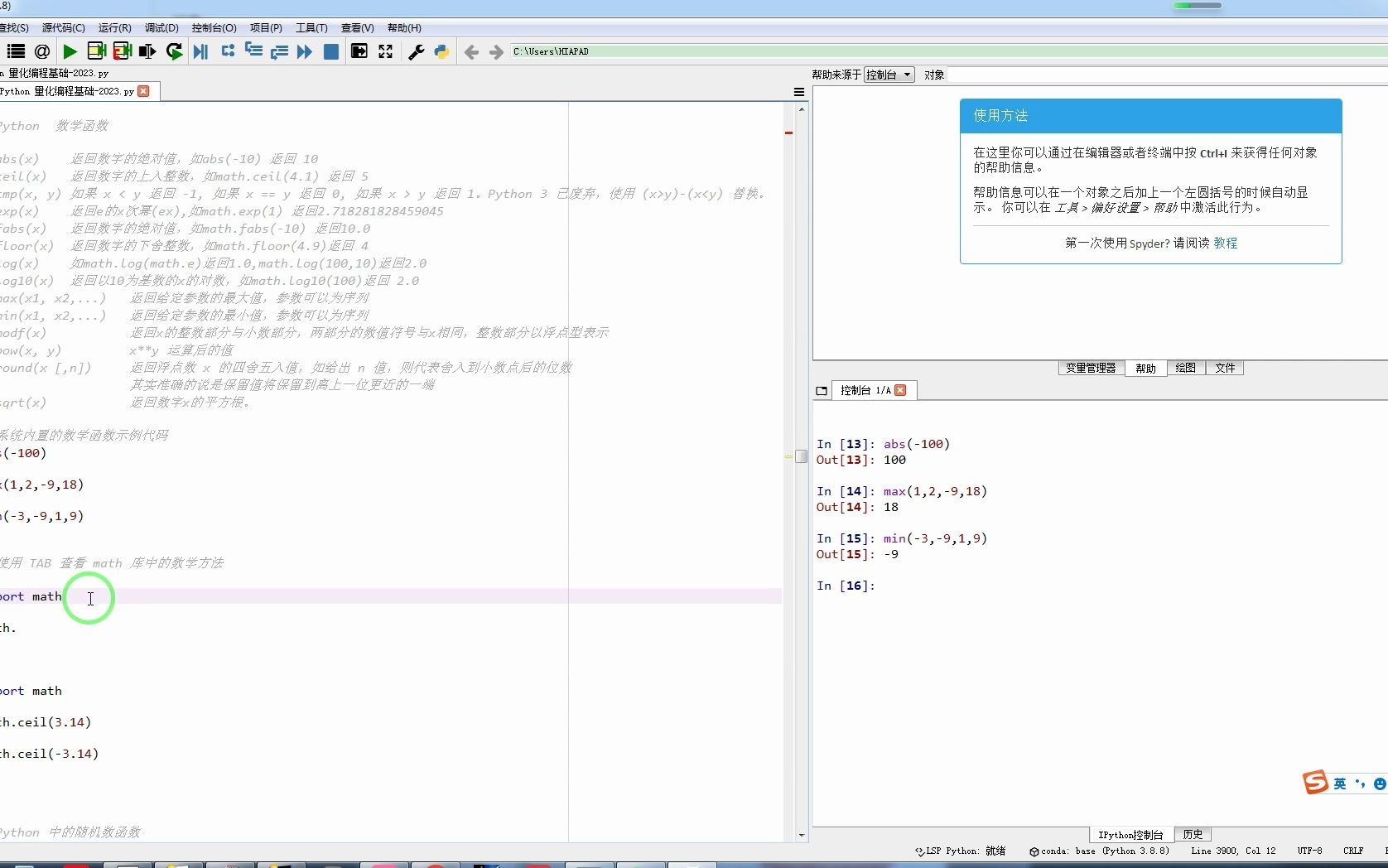Step into function during debug

253,51
